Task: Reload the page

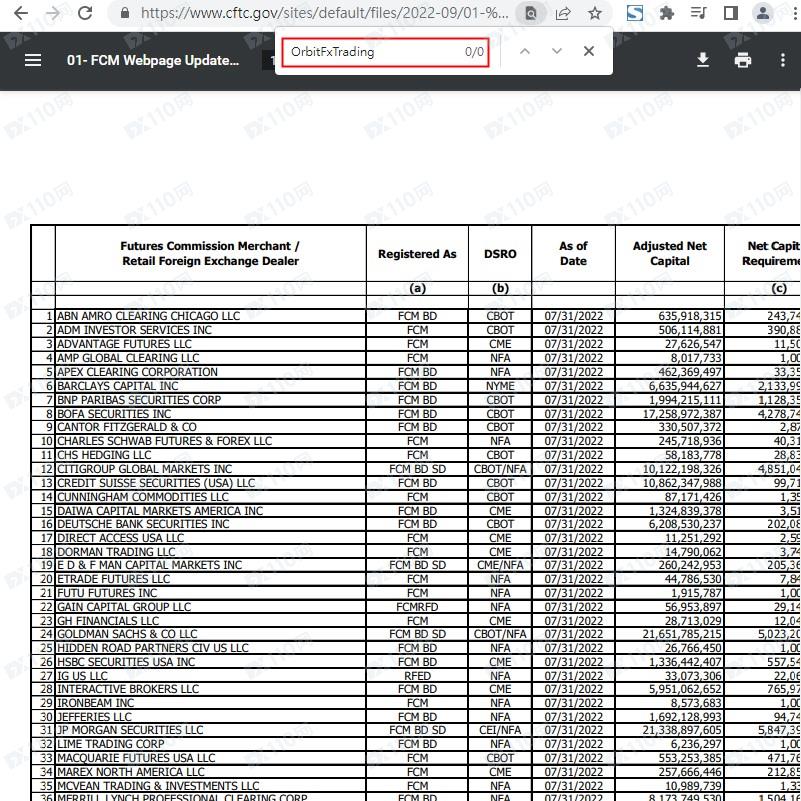Action: click(86, 14)
